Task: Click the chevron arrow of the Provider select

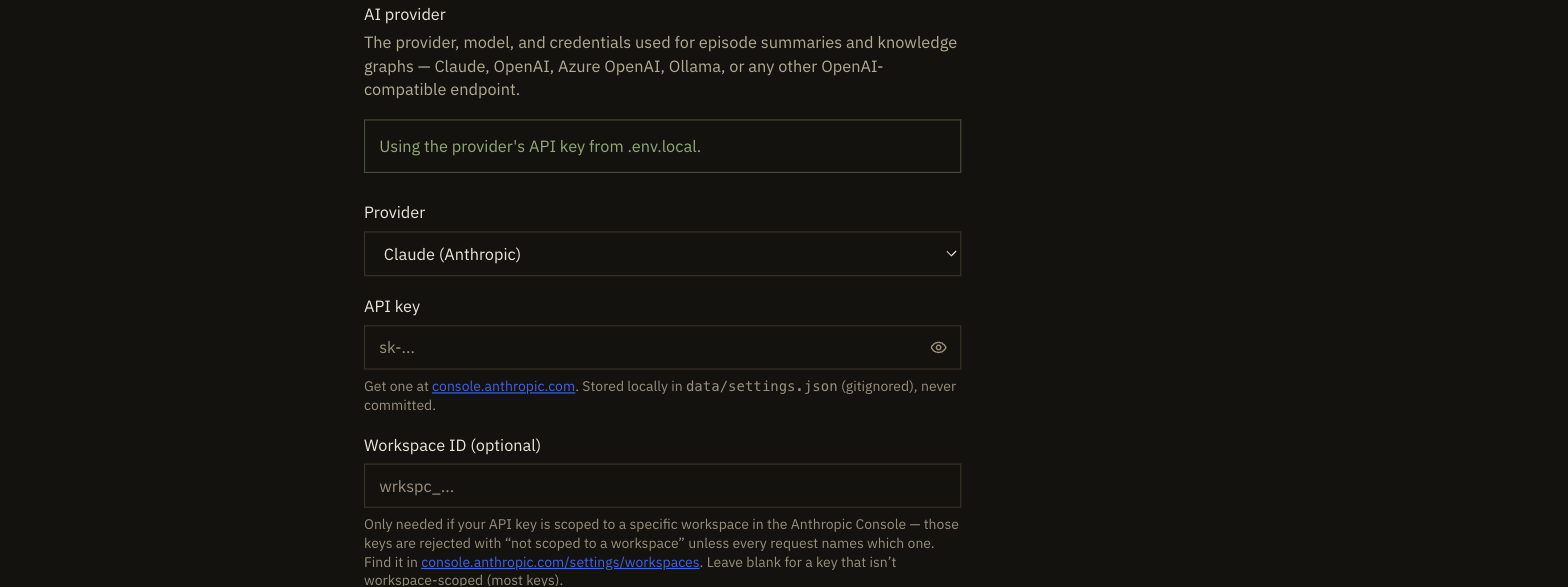Action: click(951, 254)
